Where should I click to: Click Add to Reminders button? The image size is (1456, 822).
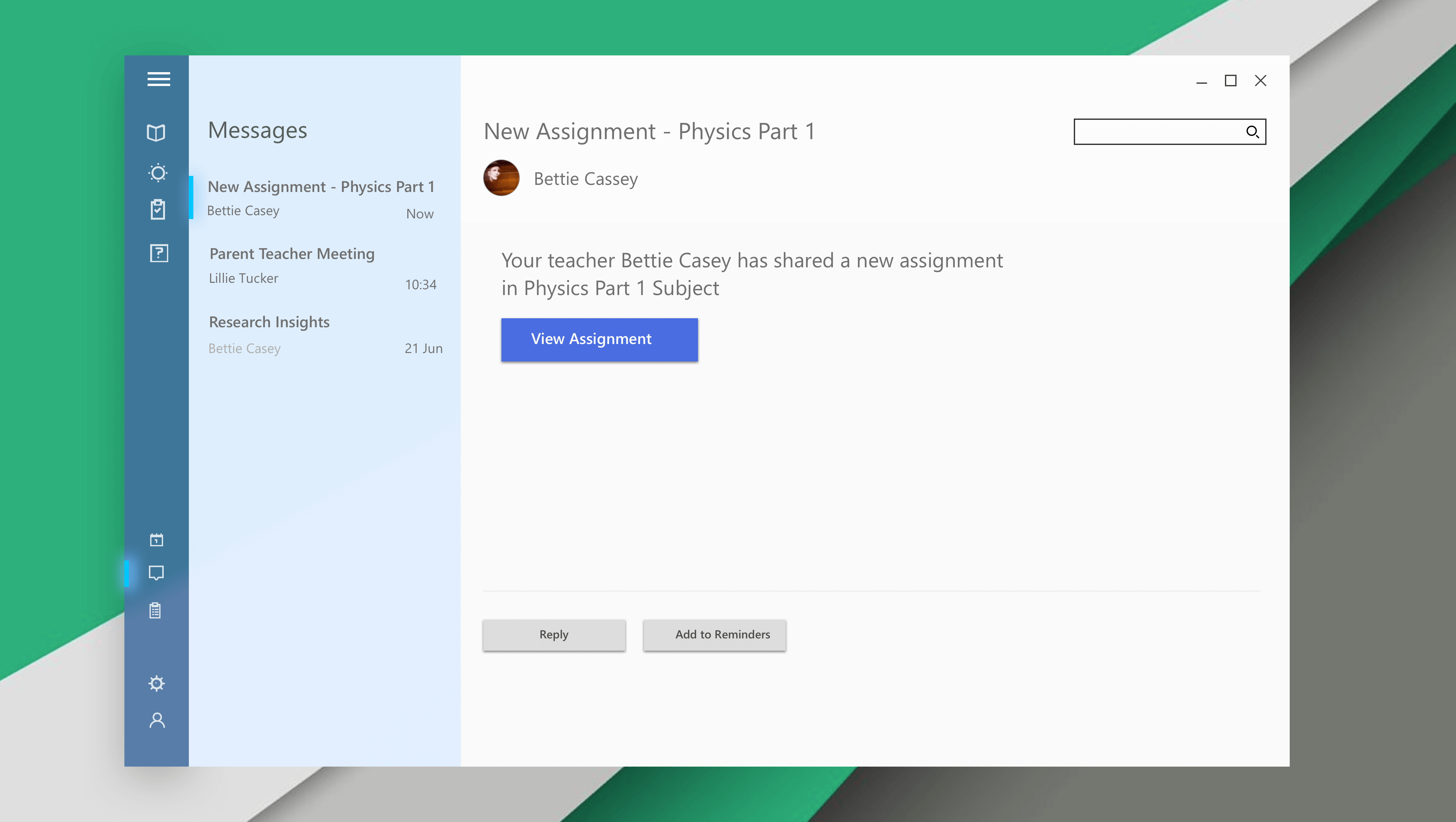pyautogui.click(x=714, y=635)
